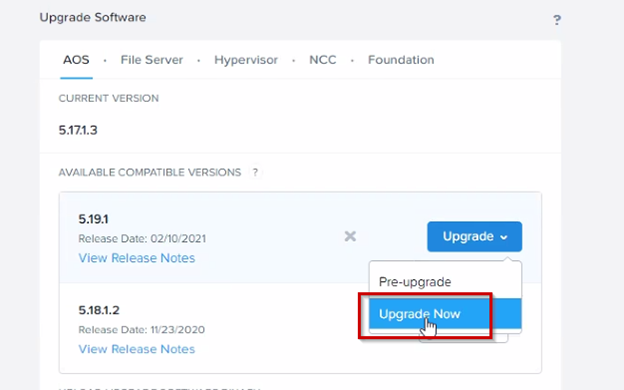The width and height of the screenshot is (624, 390).
Task: Select the 5.19.1 version heading
Action: pos(93,219)
